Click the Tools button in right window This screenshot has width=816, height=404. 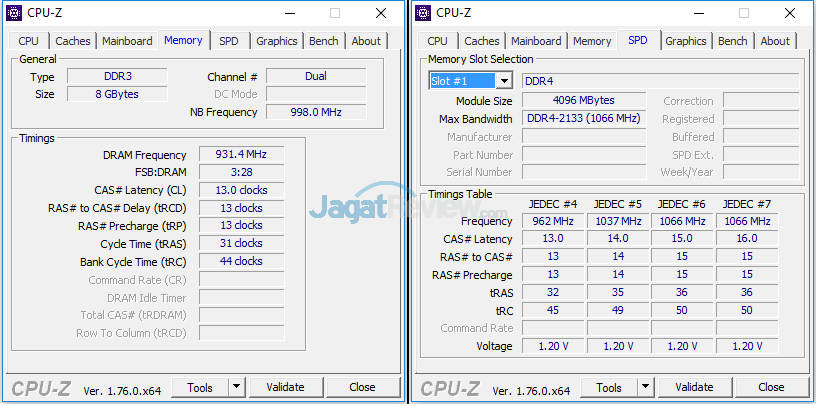[x=609, y=387]
